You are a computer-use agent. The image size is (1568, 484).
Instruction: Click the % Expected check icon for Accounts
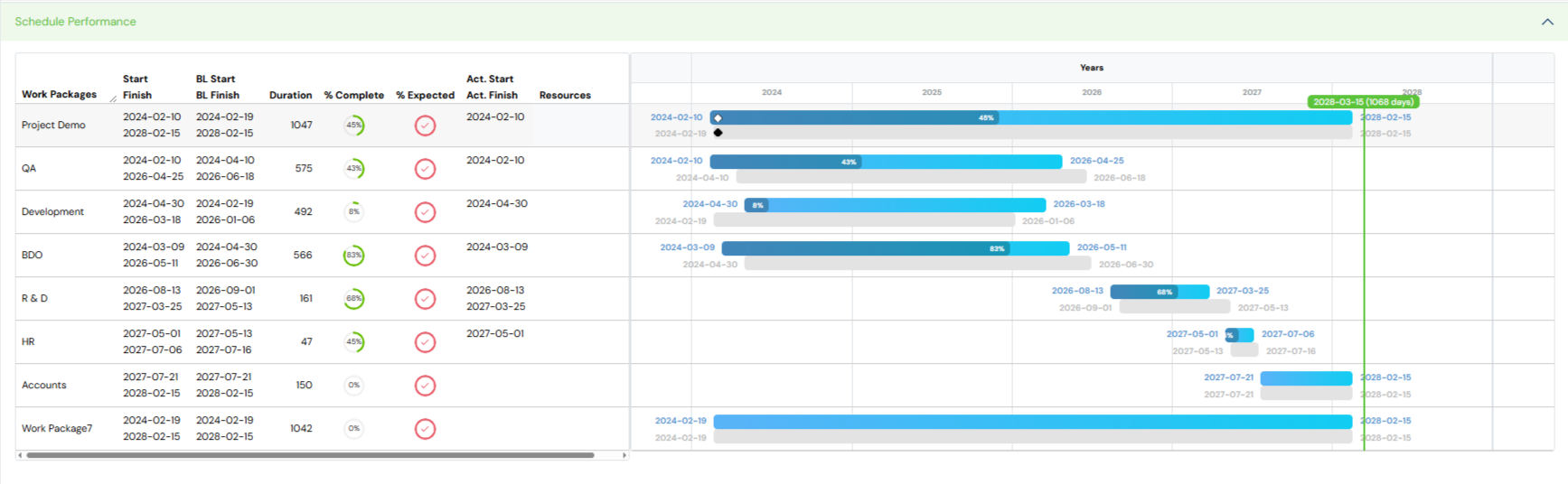(425, 386)
